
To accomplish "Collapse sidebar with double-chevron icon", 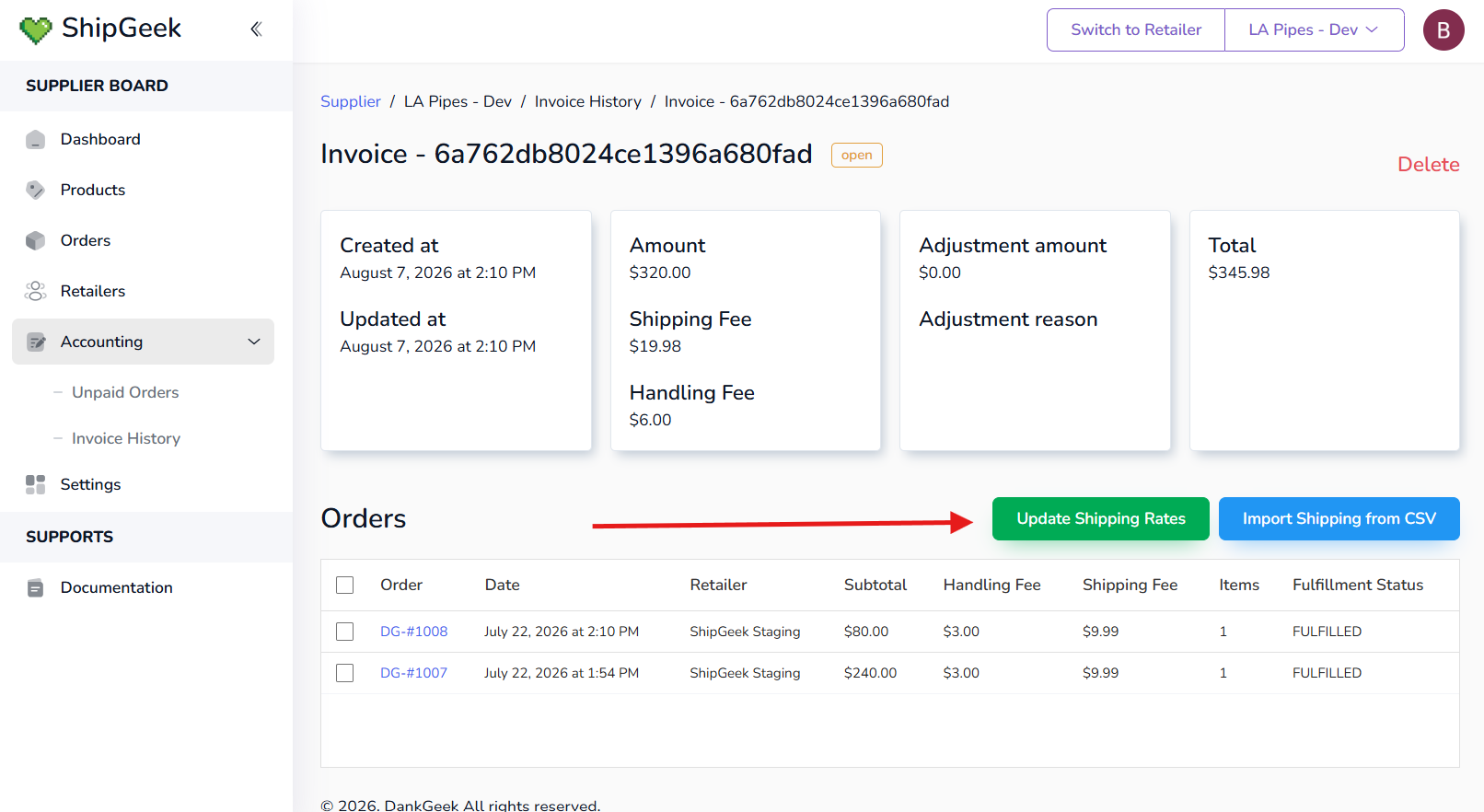I will tap(256, 29).
